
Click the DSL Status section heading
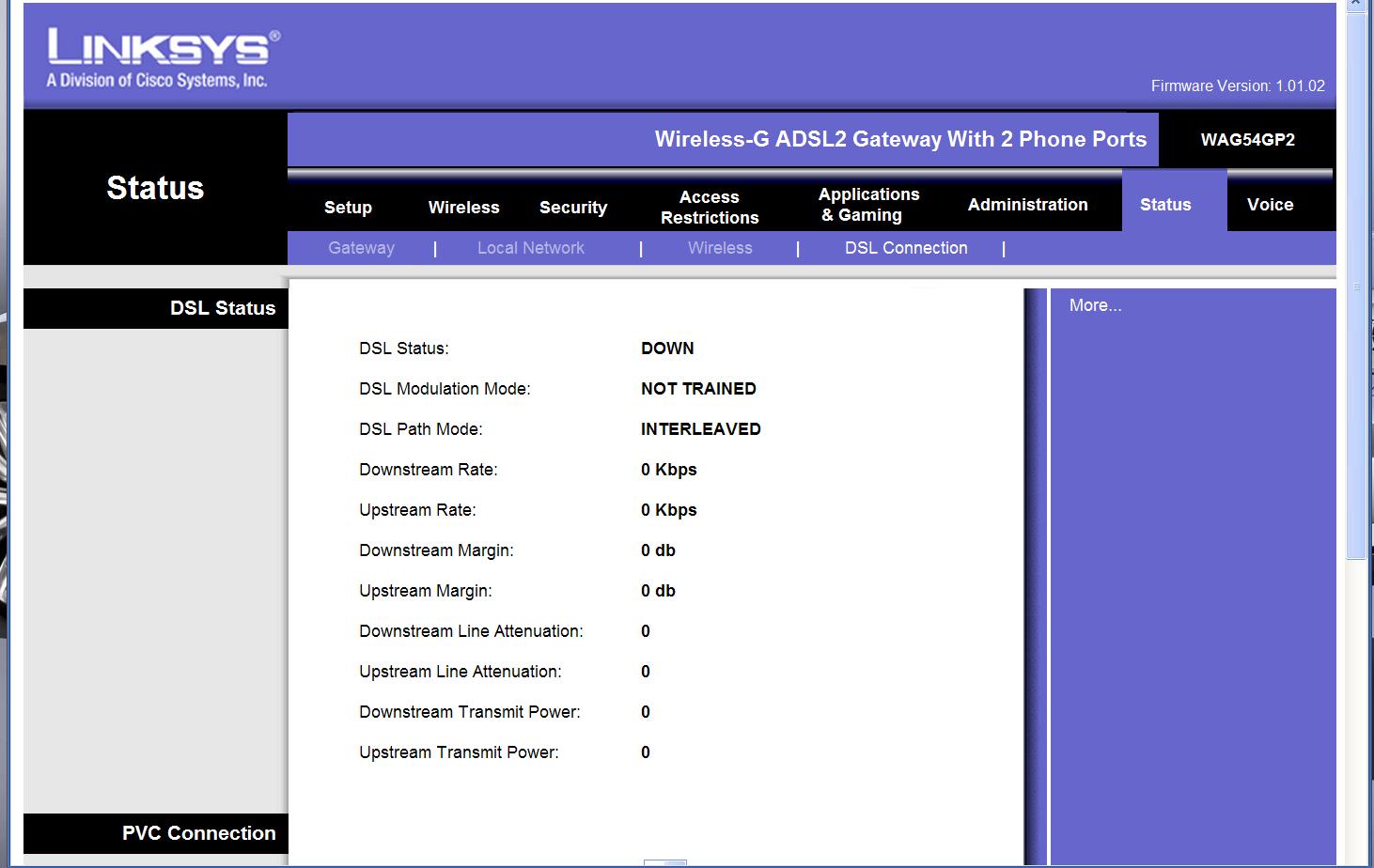click(x=223, y=308)
